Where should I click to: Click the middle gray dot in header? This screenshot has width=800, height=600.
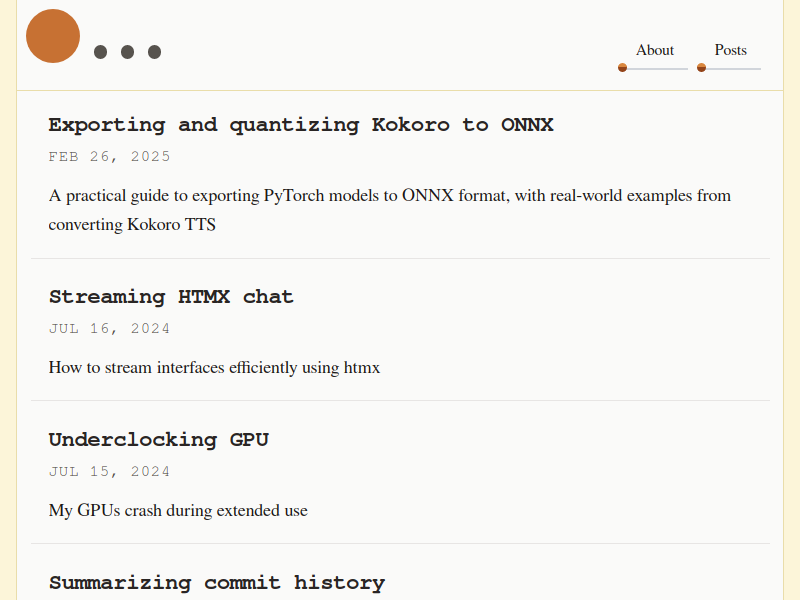pyautogui.click(x=128, y=52)
